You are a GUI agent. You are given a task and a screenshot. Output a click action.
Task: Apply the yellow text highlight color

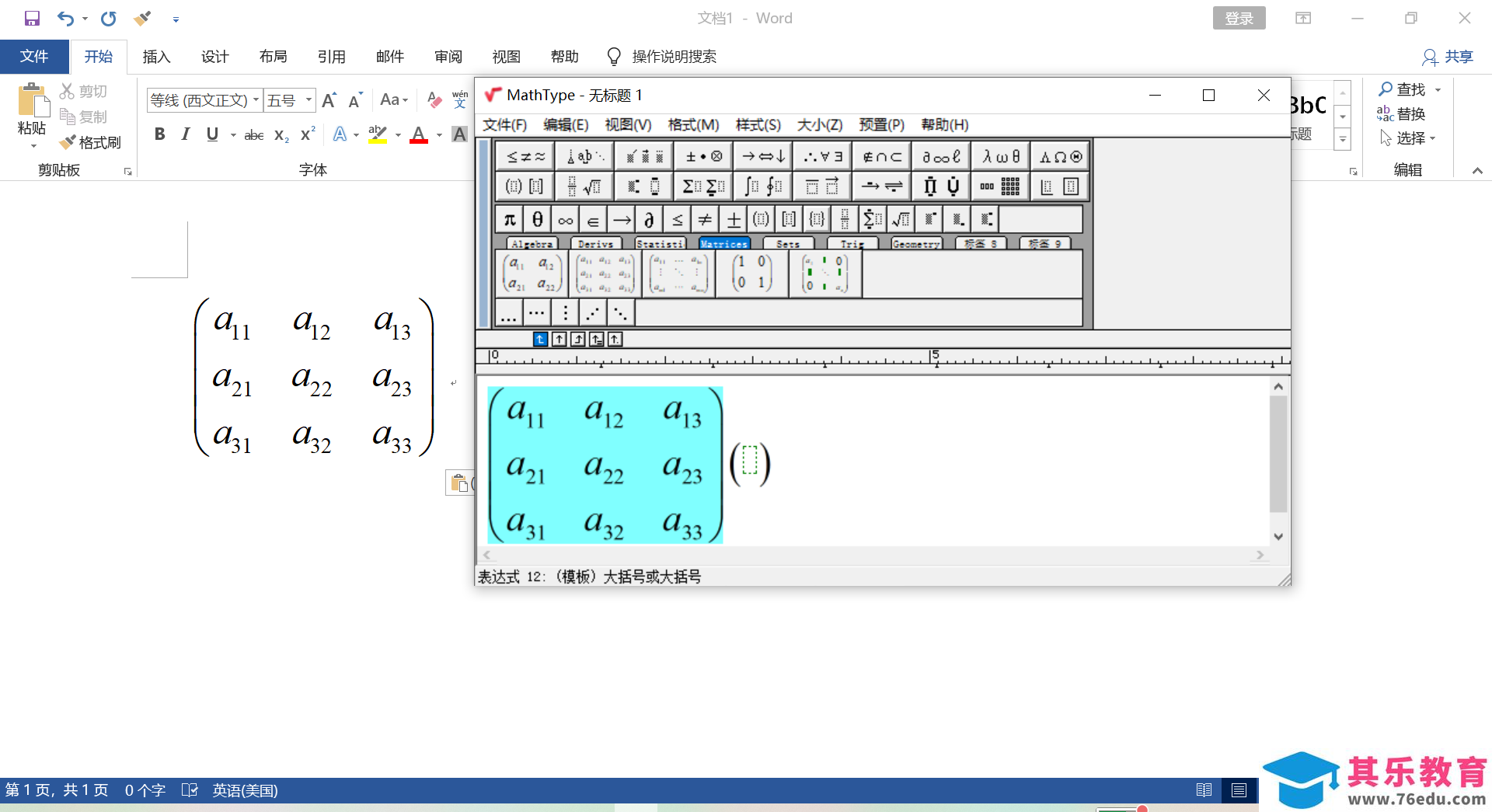pos(378,134)
